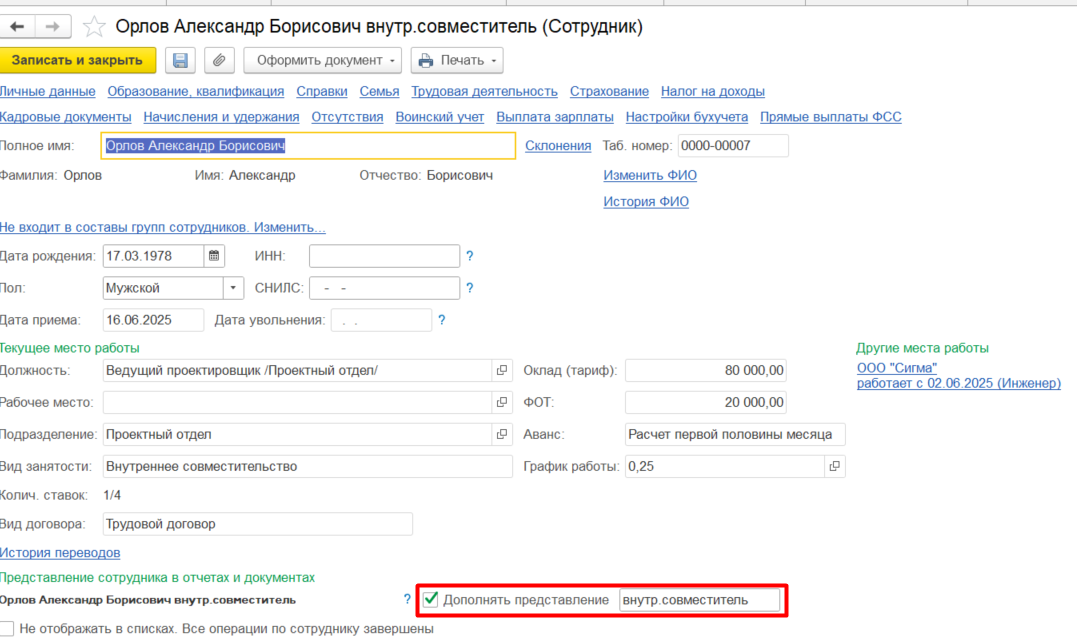Show help for employee representation setting
The height and width of the screenshot is (643, 1077).
[x=407, y=600]
